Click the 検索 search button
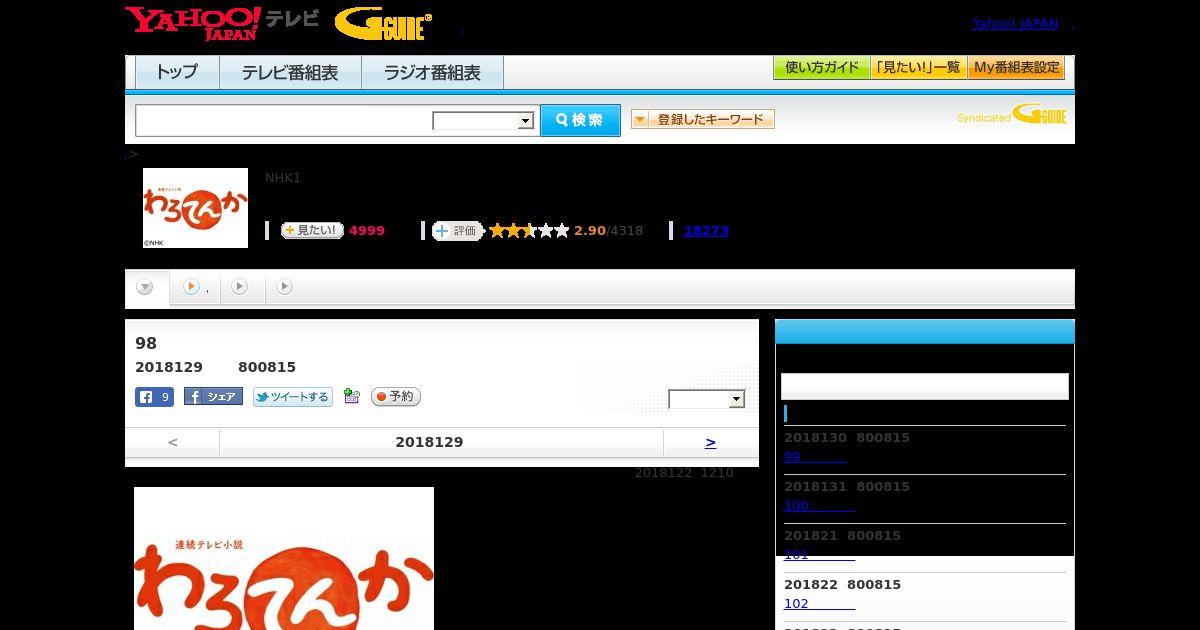This screenshot has height=630, width=1200. pos(580,120)
